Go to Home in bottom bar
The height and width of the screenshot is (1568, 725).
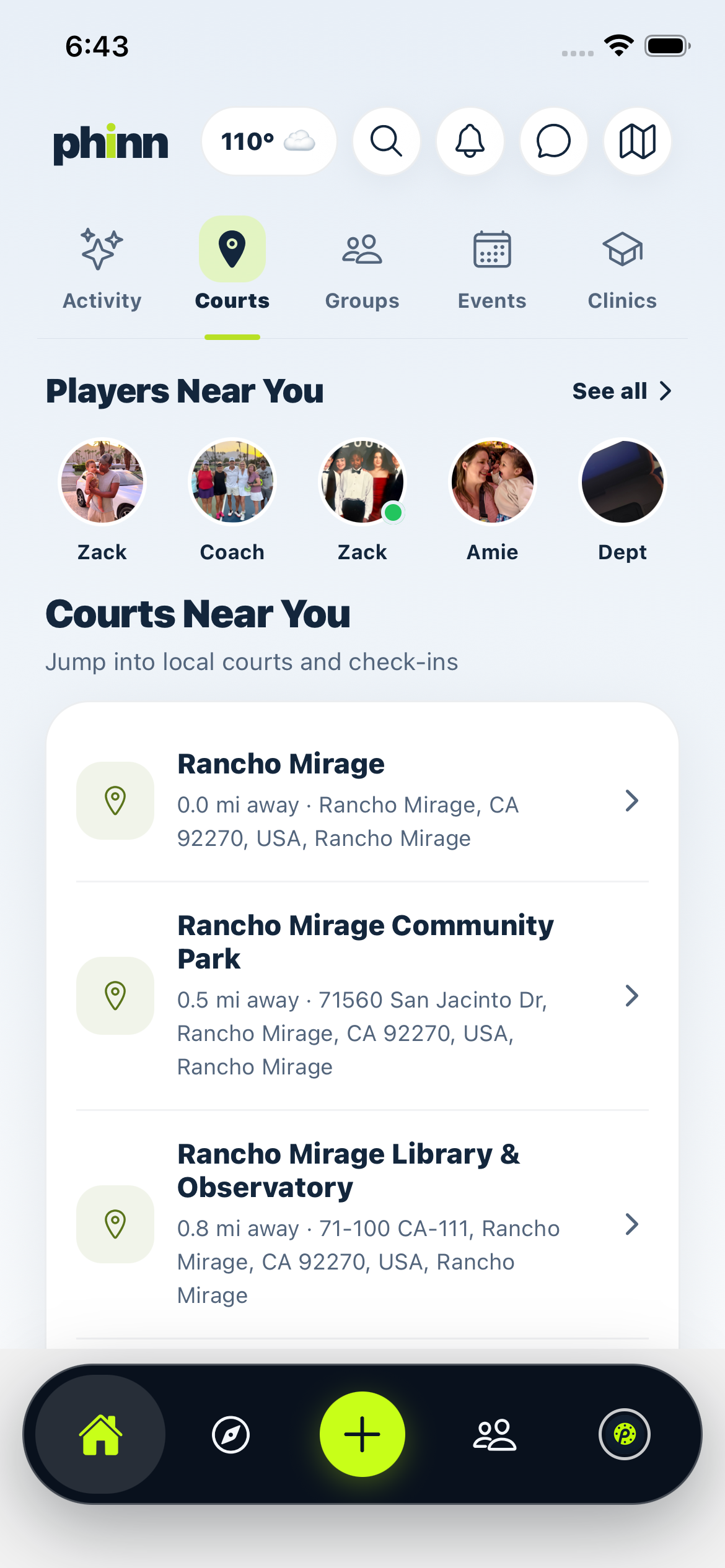click(x=100, y=1434)
